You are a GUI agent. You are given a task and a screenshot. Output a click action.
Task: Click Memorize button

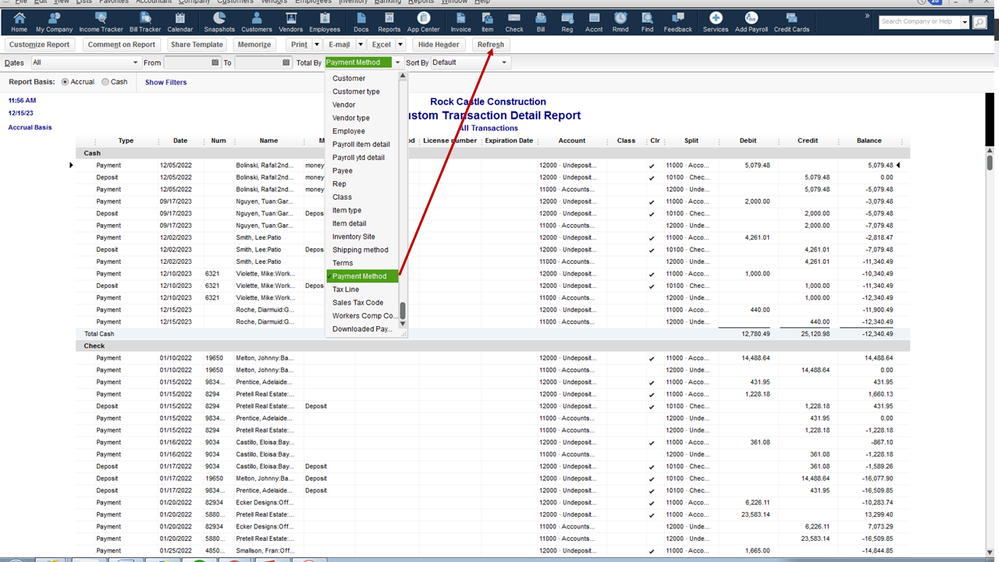click(254, 45)
